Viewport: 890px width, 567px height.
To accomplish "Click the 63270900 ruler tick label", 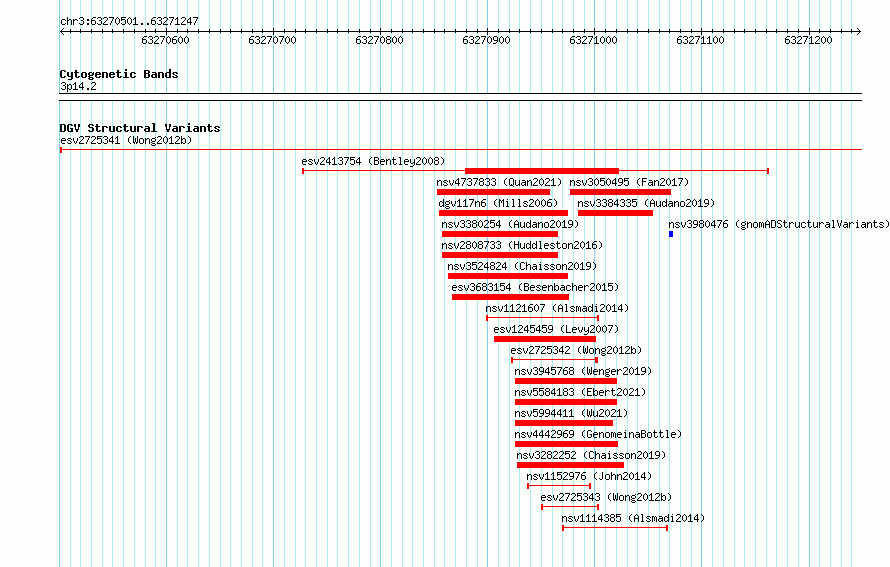I will pyautogui.click(x=486, y=40).
